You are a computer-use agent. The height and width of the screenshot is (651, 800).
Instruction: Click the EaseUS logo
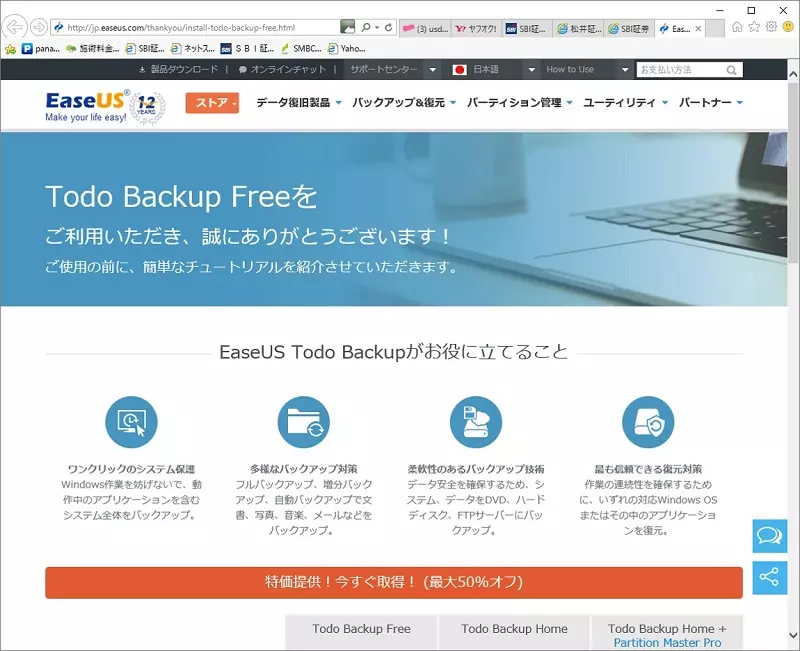86,106
